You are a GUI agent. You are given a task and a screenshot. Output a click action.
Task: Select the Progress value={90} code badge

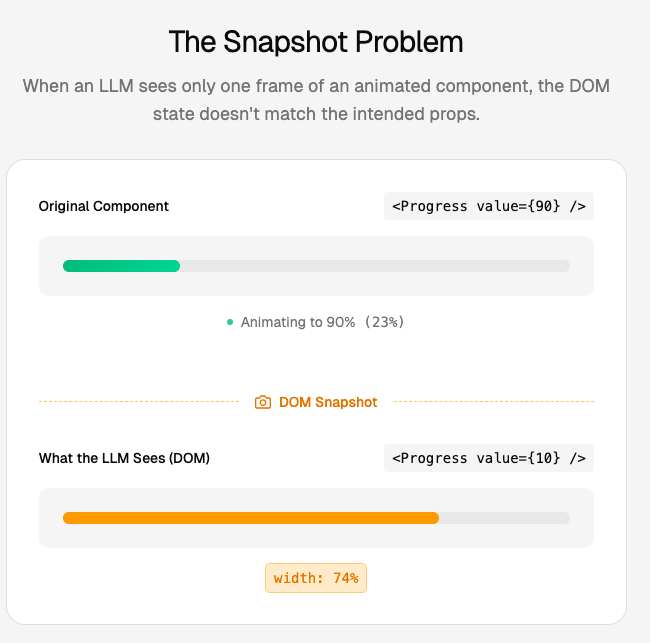click(x=489, y=206)
